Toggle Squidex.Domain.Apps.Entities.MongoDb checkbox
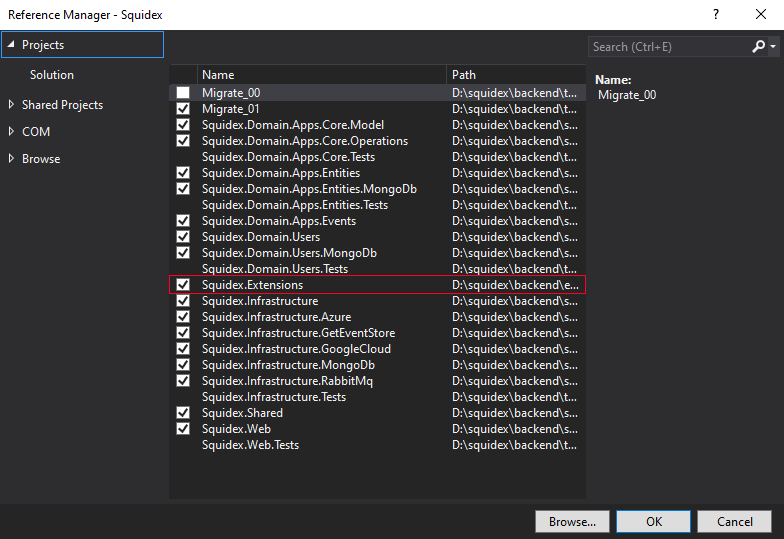The width and height of the screenshot is (784, 539). point(183,188)
